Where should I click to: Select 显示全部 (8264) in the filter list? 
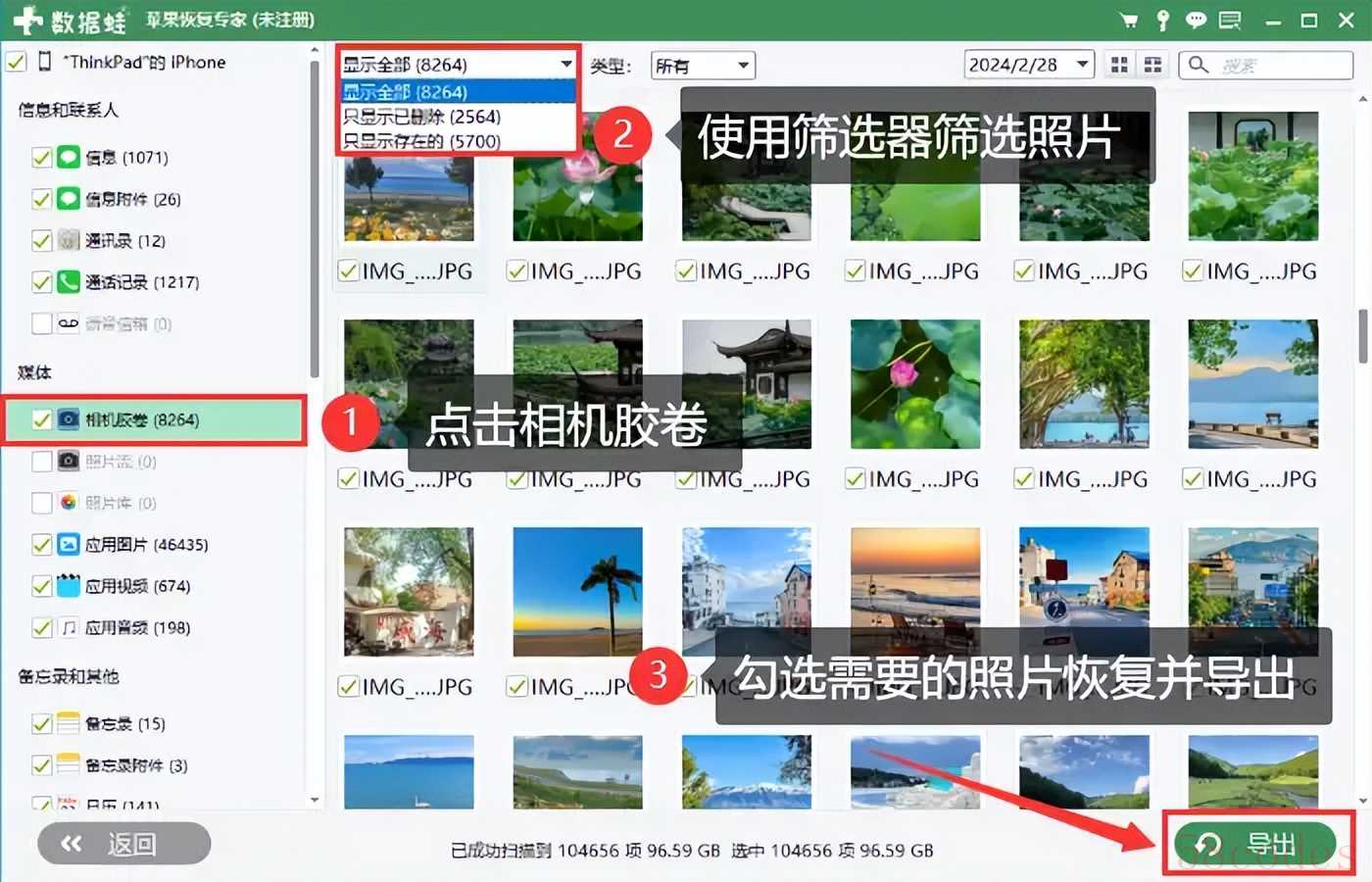click(x=458, y=91)
